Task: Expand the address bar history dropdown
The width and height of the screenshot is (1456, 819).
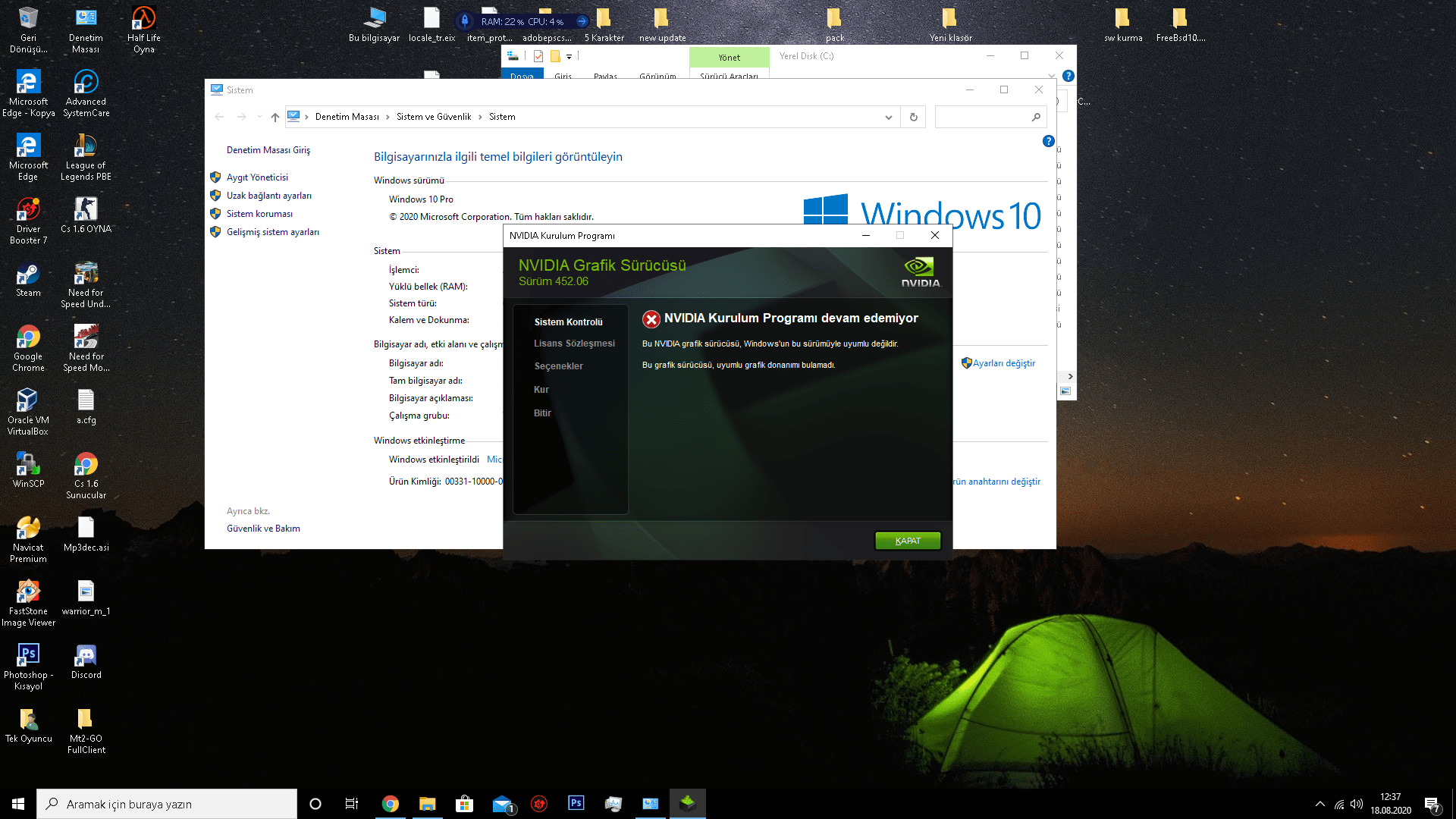Action: pos(888,117)
